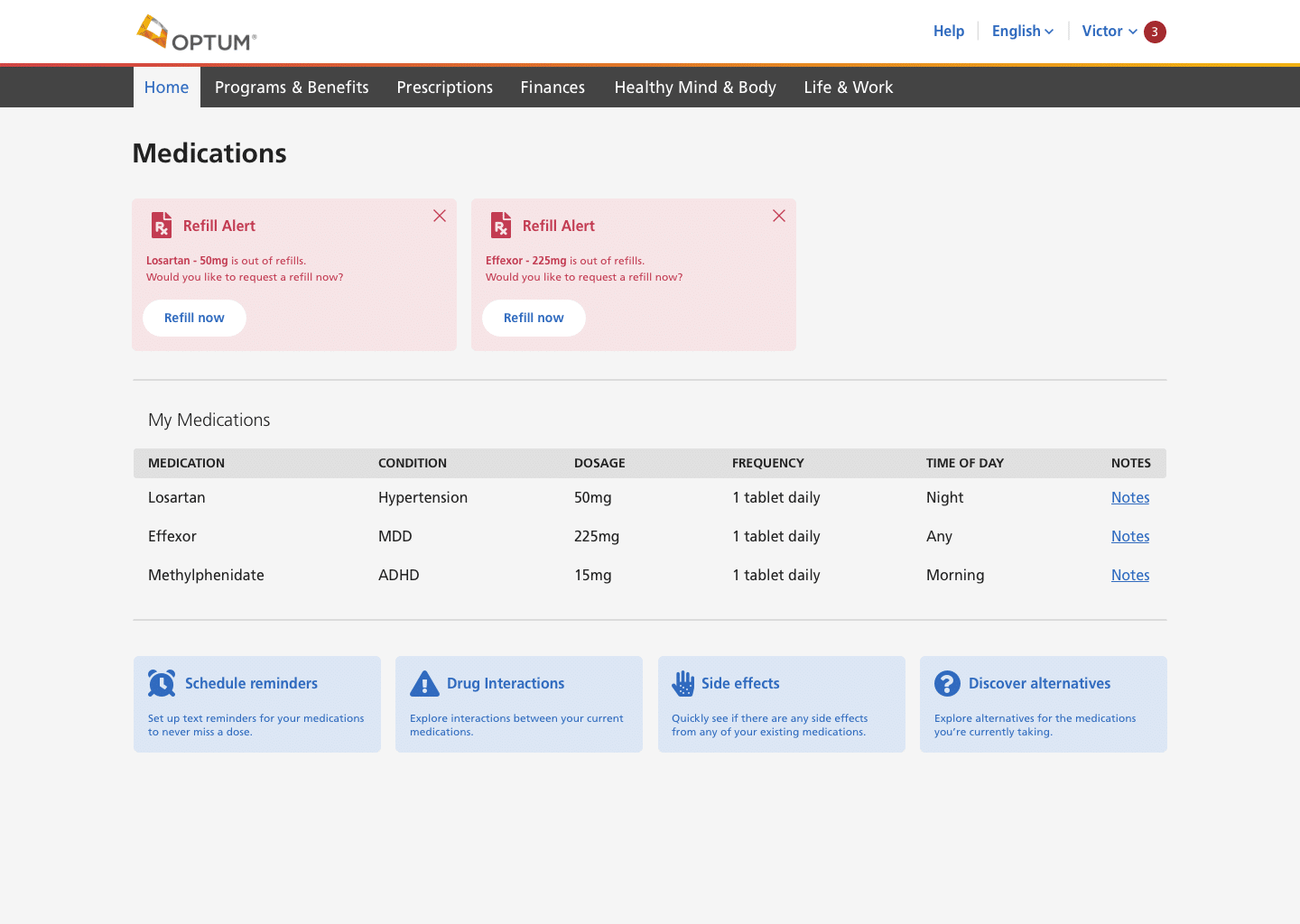Go to the Programs & Benefits tab
This screenshot has width=1300, height=924.
(292, 88)
